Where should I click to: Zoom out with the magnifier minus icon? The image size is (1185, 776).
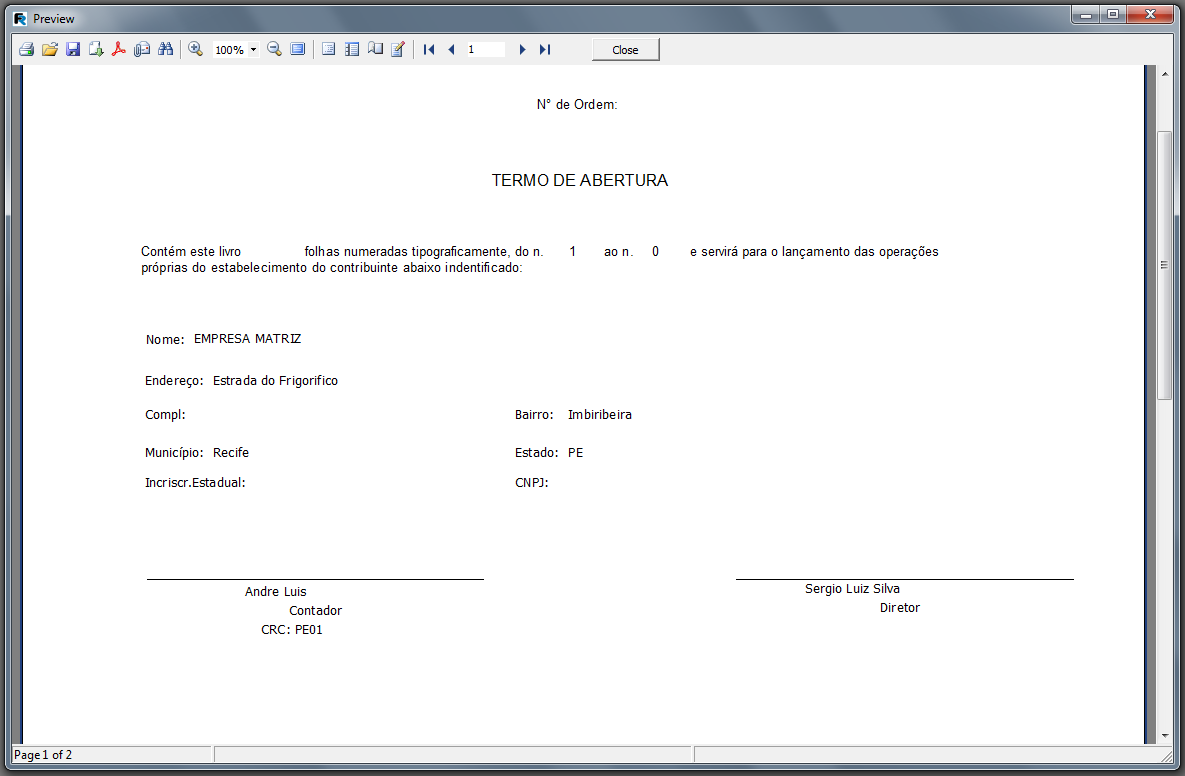click(x=274, y=50)
